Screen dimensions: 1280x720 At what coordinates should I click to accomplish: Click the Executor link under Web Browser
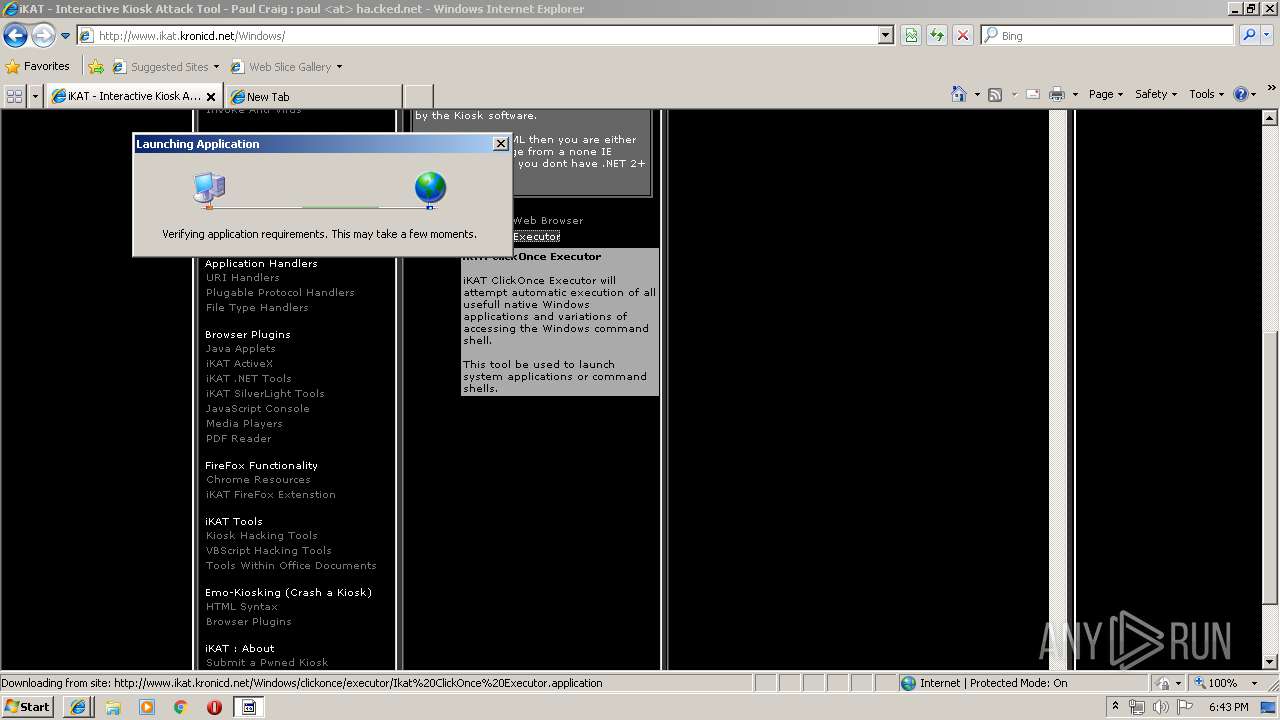(x=536, y=237)
